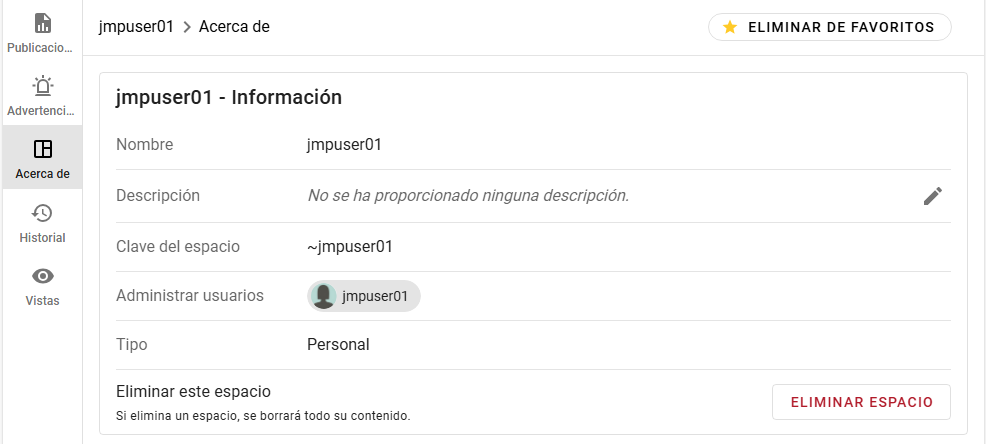Click the breadcrumb chevron separator

(x=187, y=27)
